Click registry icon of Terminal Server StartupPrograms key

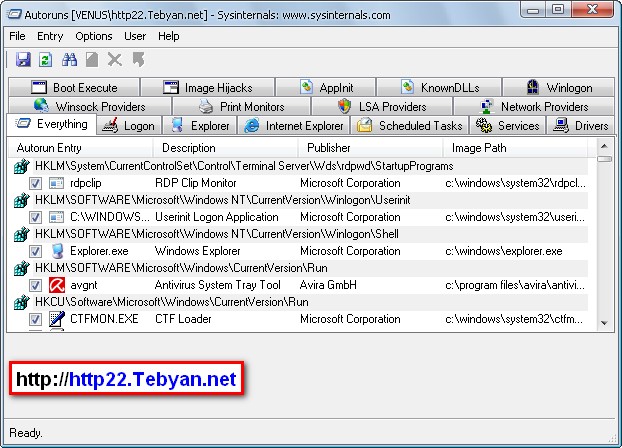[21, 166]
